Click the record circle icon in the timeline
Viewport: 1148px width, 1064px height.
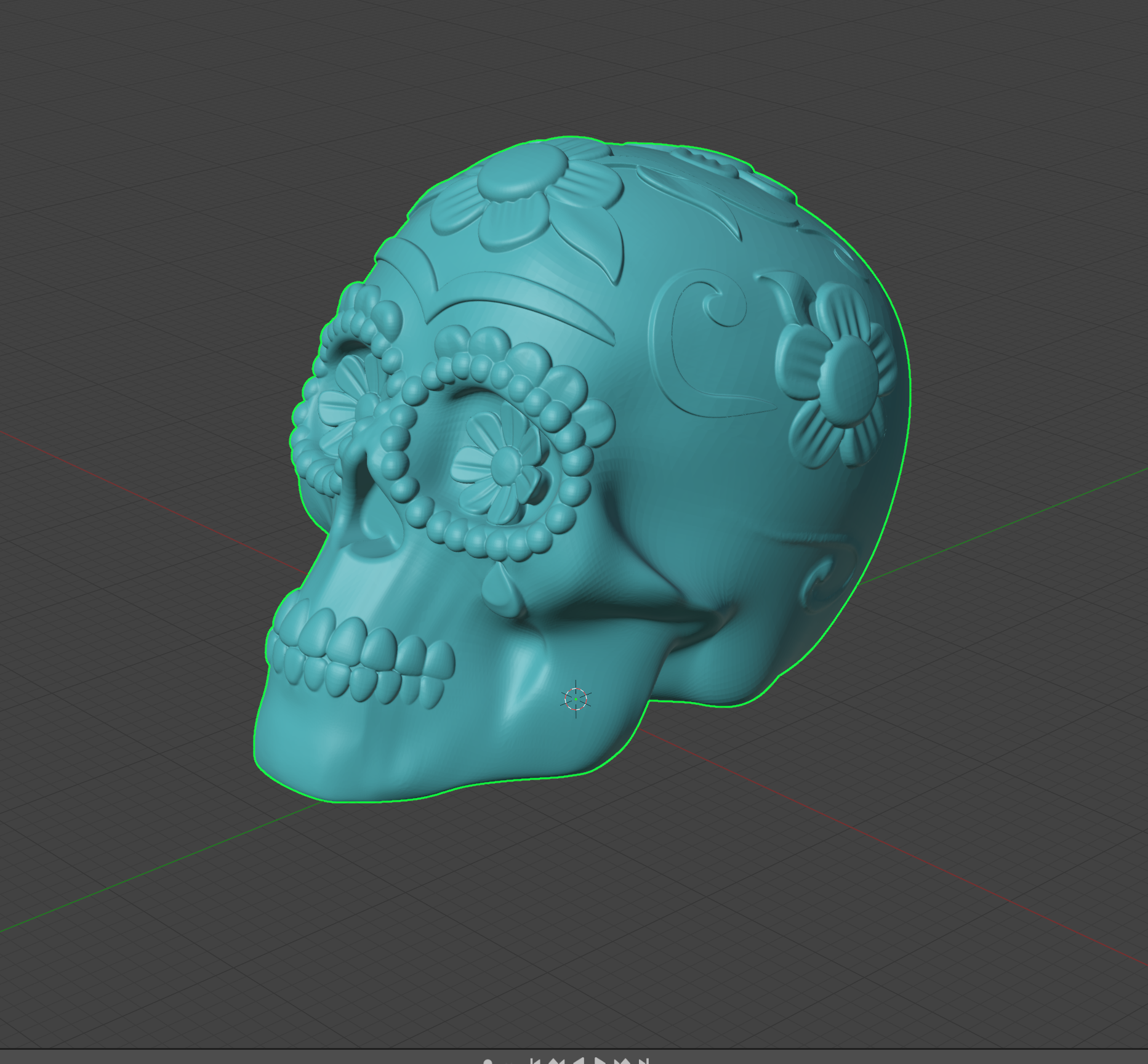point(487,1060)
